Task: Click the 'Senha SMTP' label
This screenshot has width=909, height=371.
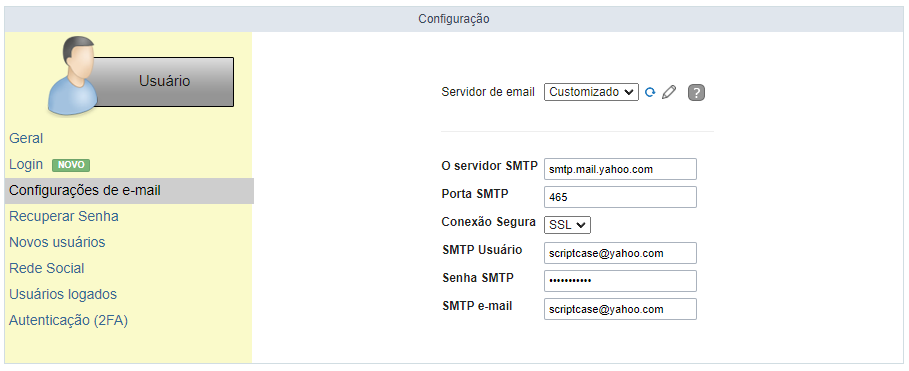Action: tap(478, 278)
